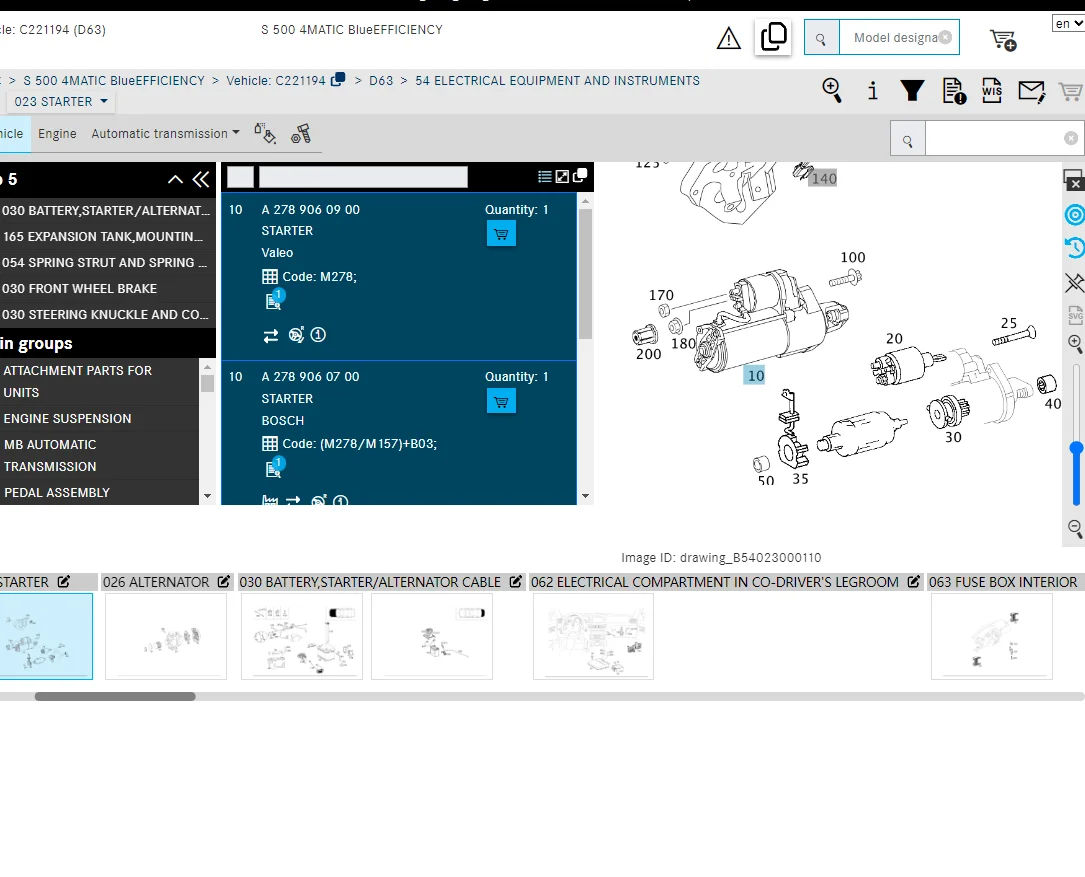This screenshot has height=877, width=1085.
Task: Click the paint-bucket icon beside Automatic transmission
Action: [265, 133]
